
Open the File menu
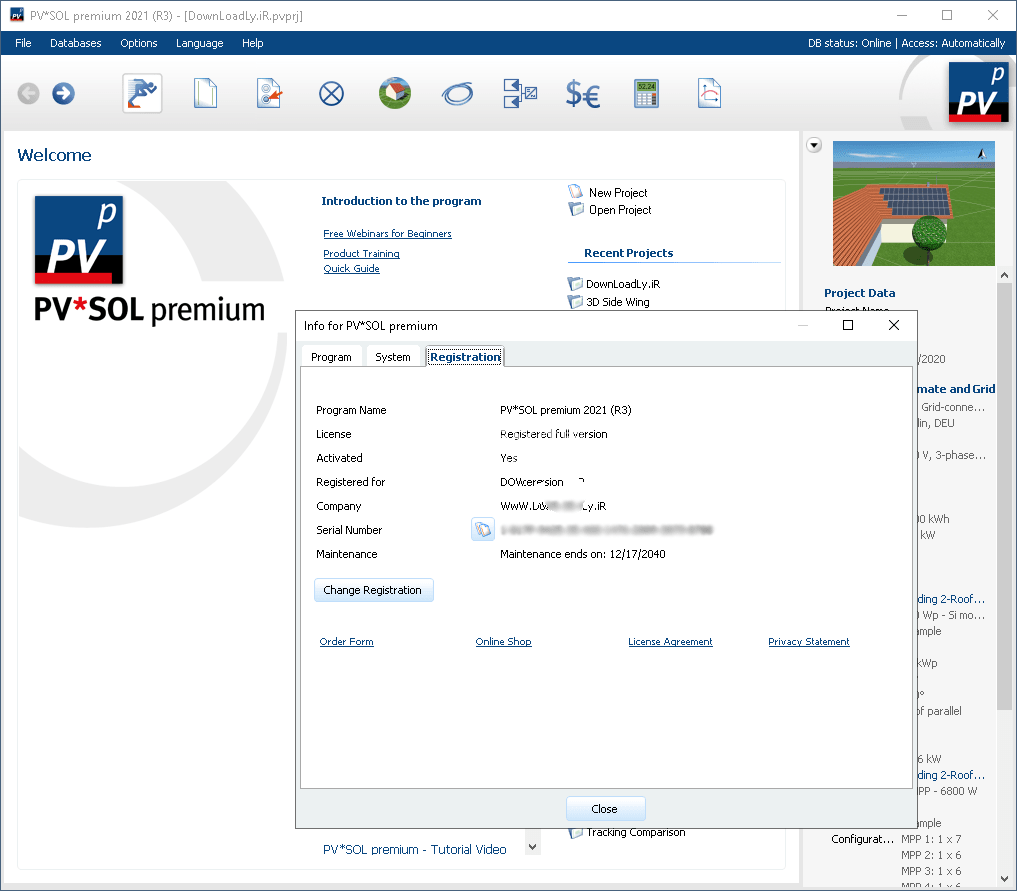(23, 43)
